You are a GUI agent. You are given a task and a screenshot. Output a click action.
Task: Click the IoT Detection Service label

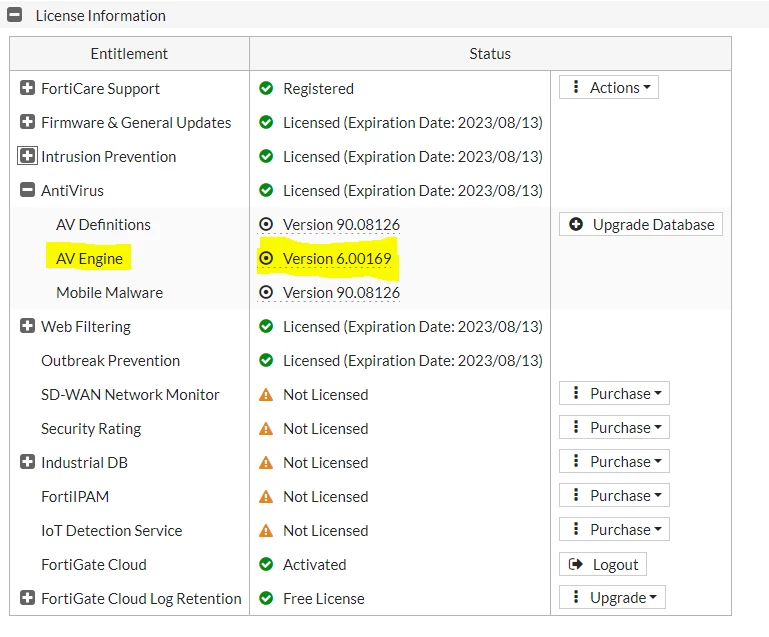(111, 530)
